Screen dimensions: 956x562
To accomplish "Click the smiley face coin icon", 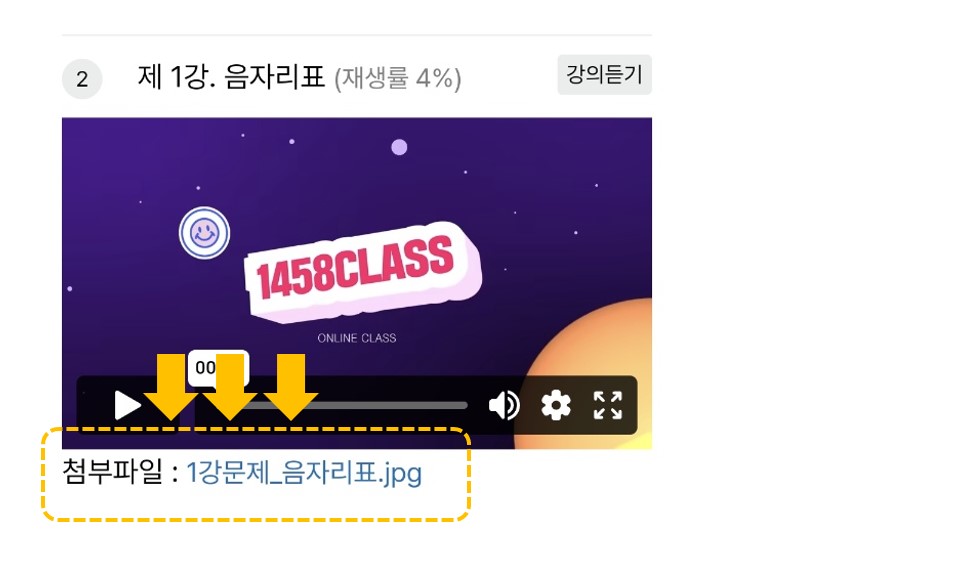I will coord(204,233).
